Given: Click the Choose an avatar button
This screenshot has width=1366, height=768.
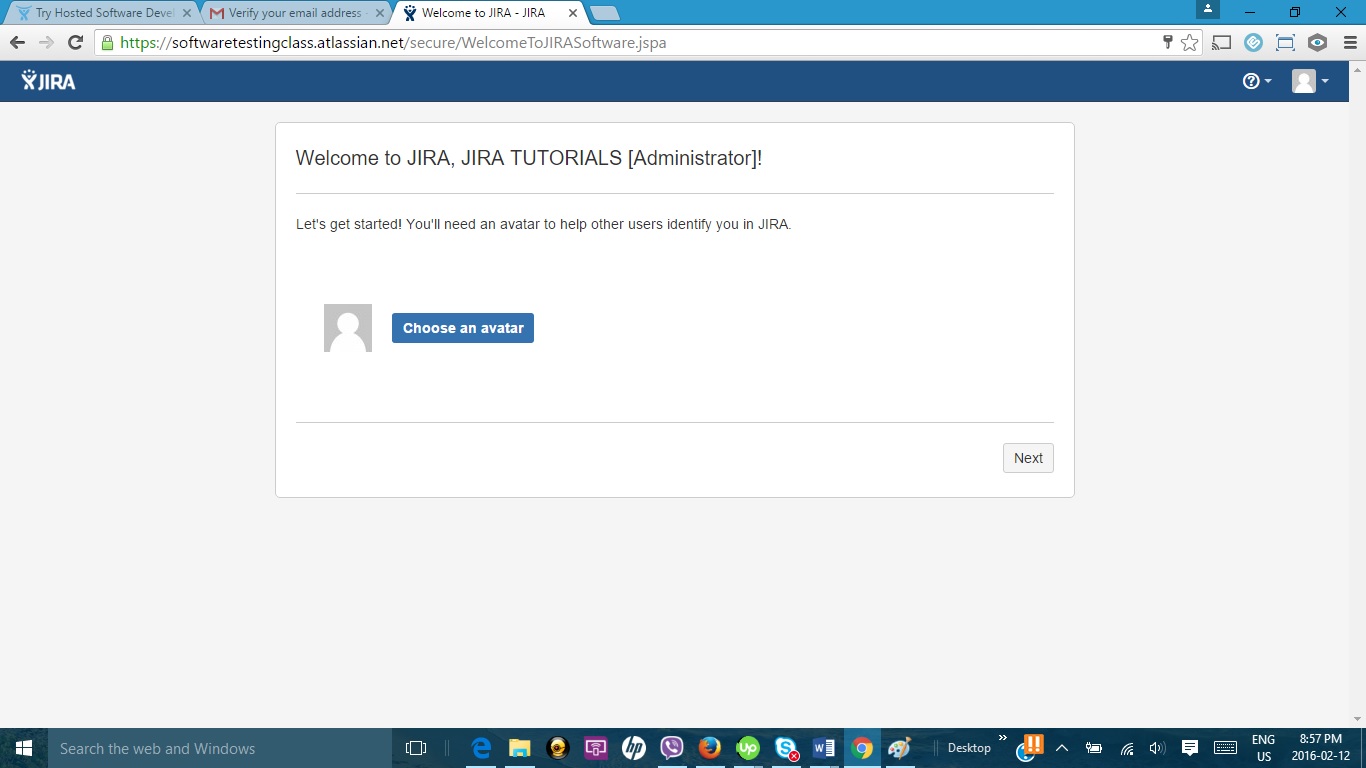Looking at the screenshot, I should pos(463,328).
